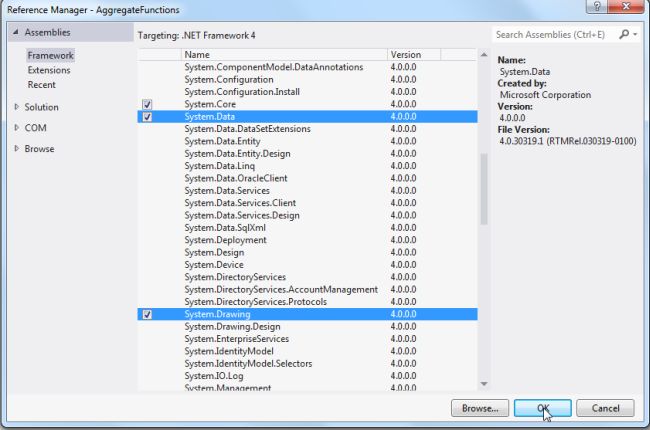Viewport: 650px width, 430px height.
Task: Click the assembly list scrollbar thumb
Action: tap(484, 189)
